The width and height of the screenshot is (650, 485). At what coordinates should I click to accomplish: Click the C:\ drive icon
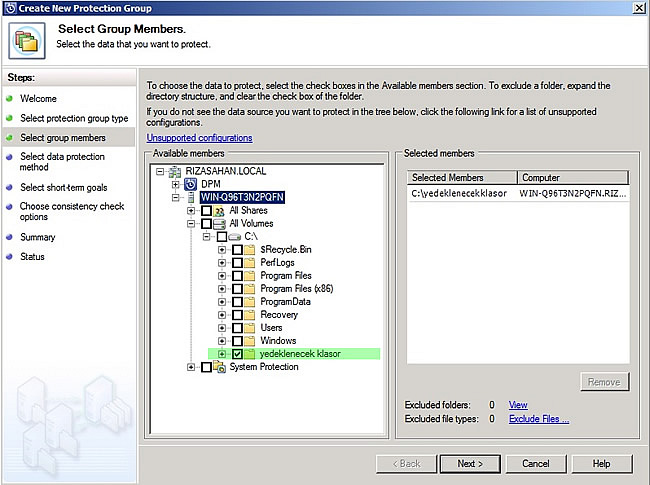[235, 237]
